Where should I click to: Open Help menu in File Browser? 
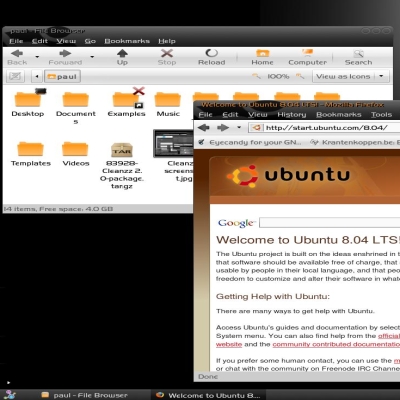167,41
